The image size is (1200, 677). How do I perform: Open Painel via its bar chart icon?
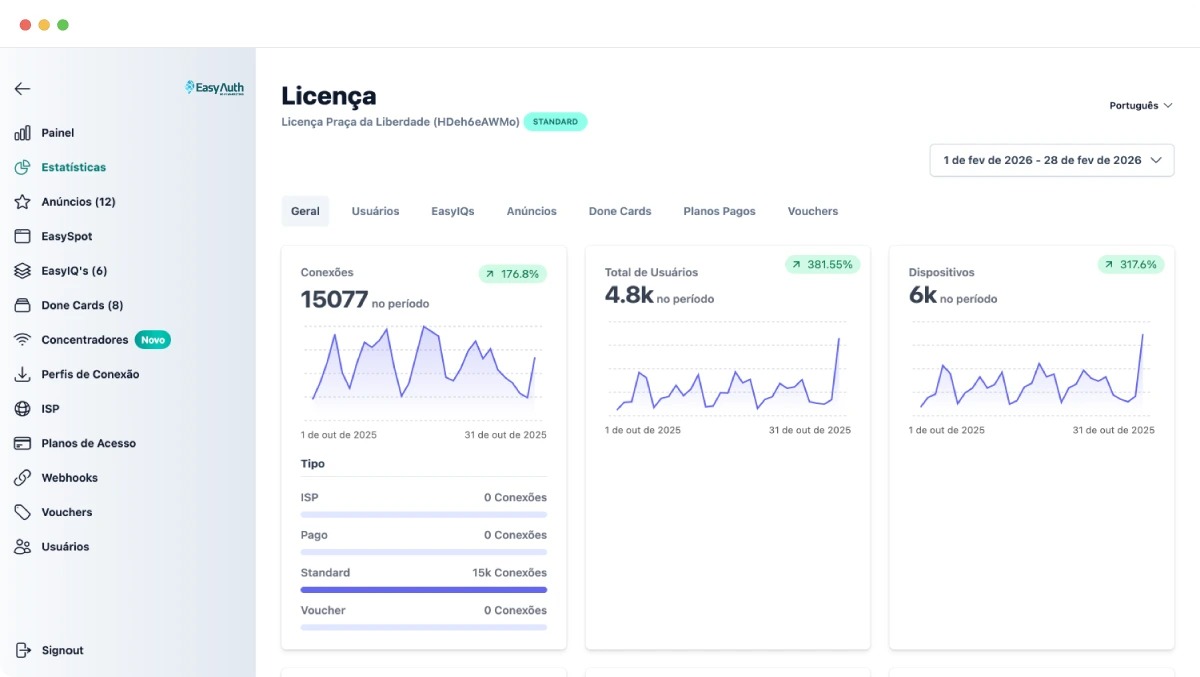pyautogui.click(x=22, y=133)
